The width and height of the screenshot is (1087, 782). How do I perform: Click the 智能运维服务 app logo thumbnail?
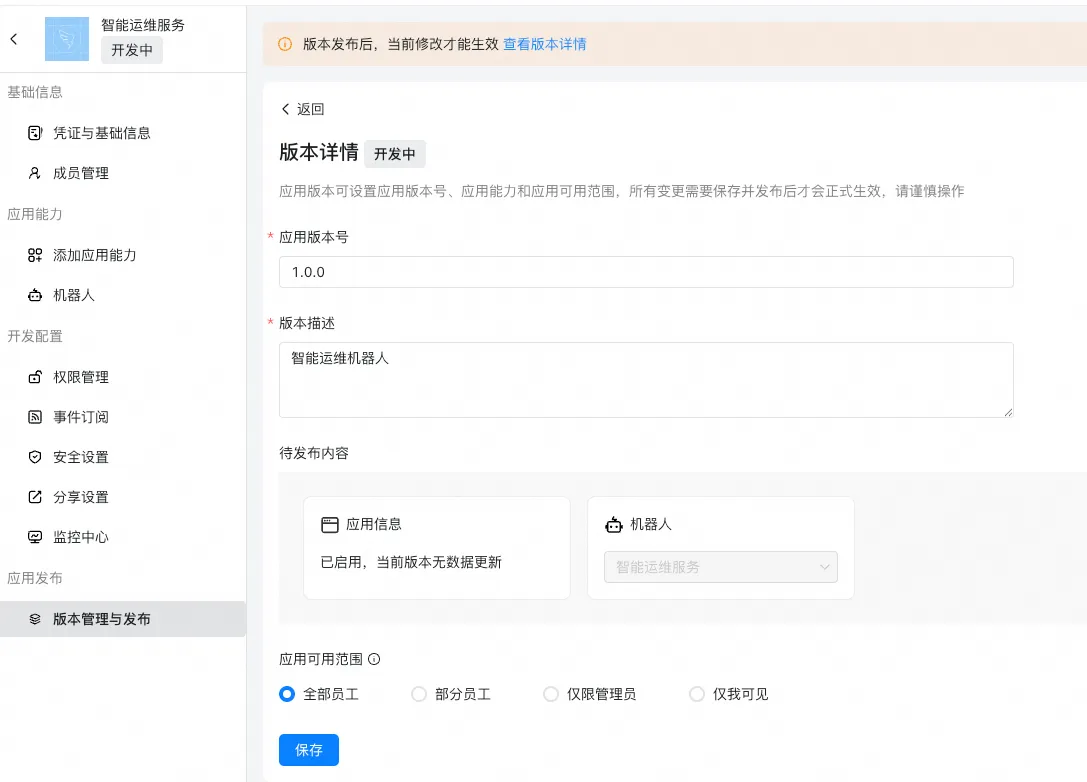point(67,39)
